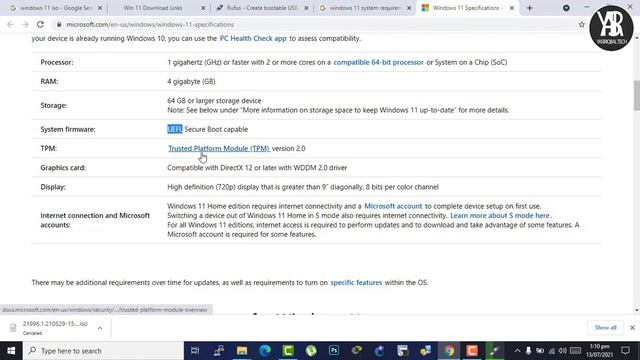Click the "Processor:" row label
The image size is (640, 360).
pos(57,62)
